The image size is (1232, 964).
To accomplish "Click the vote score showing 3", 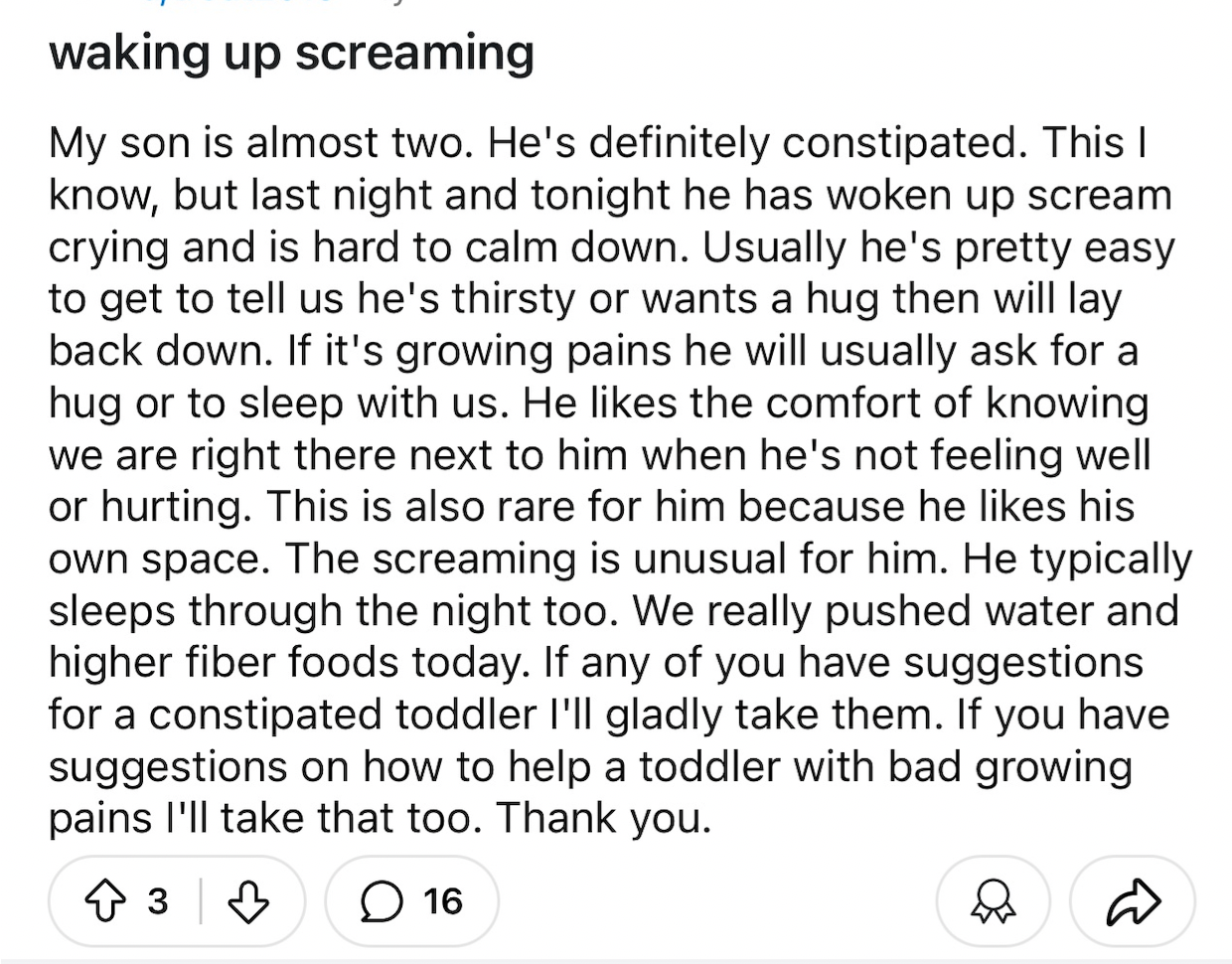I will point(157,900).
